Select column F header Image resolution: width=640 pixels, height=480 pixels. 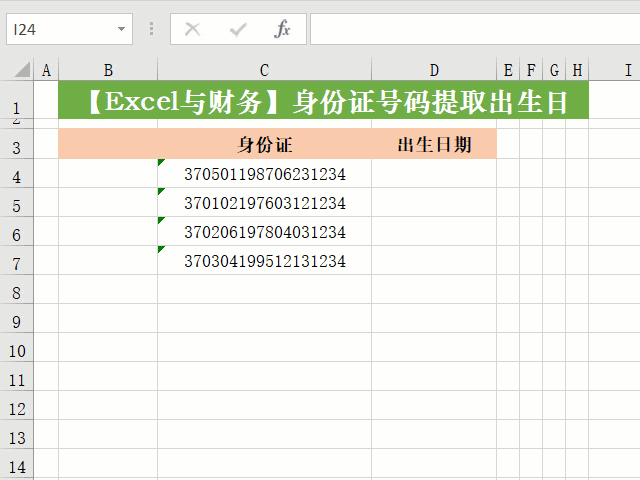[531, 70]
